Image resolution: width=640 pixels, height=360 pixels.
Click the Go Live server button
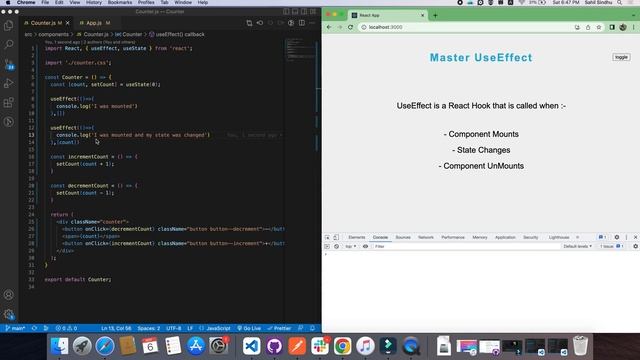pos(249,328)
